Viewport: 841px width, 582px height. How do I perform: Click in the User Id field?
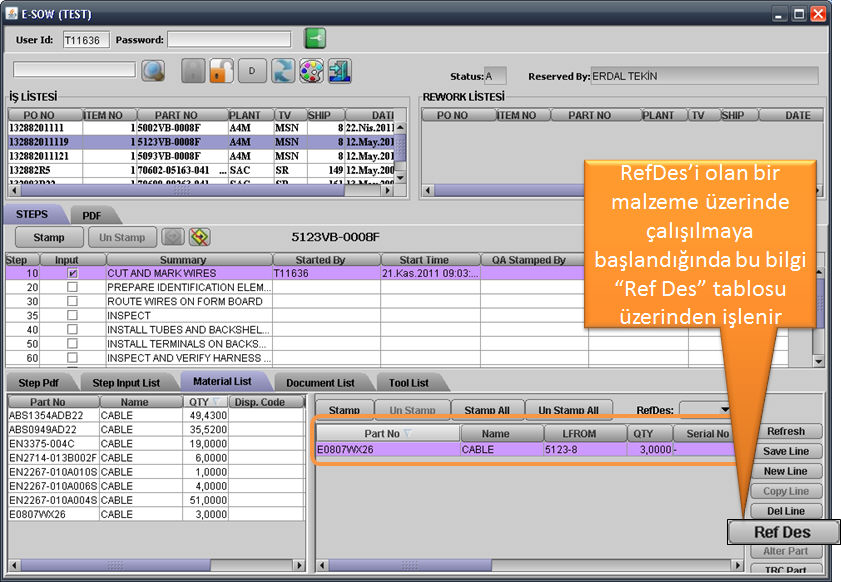[x=86, y=40]
